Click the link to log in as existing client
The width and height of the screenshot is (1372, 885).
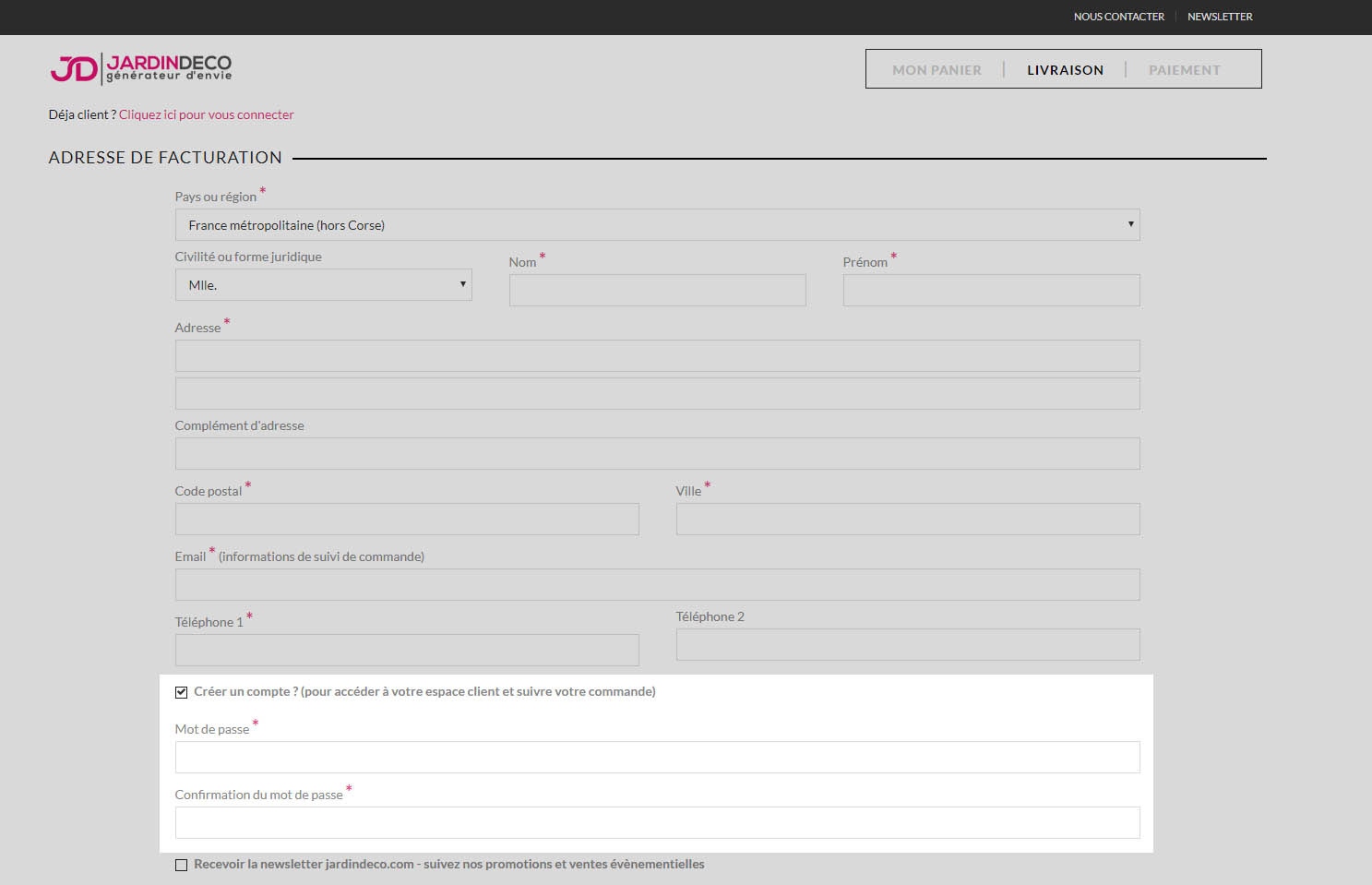coord(206,114)
